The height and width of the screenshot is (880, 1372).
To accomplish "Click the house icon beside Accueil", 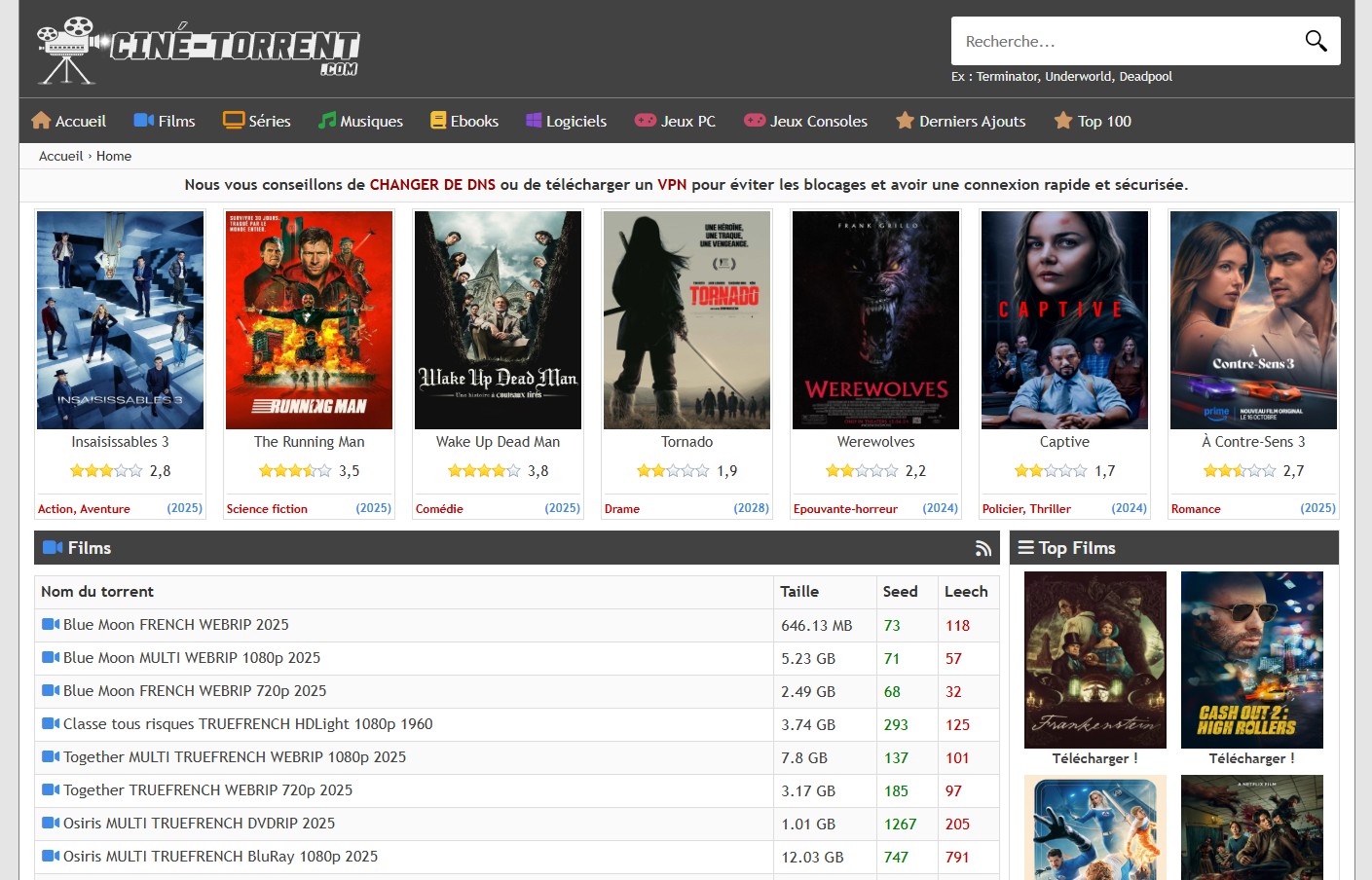I will pyautogui.click(x=41, y=121).
